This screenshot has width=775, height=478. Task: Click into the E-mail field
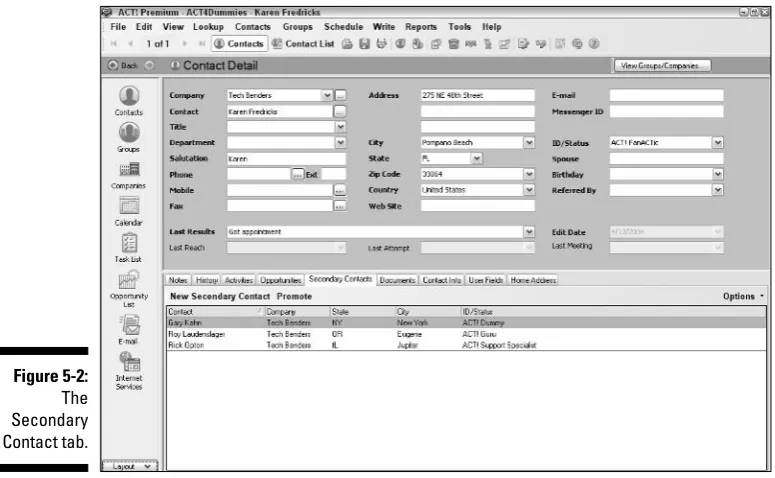click(x=666, y=95)
